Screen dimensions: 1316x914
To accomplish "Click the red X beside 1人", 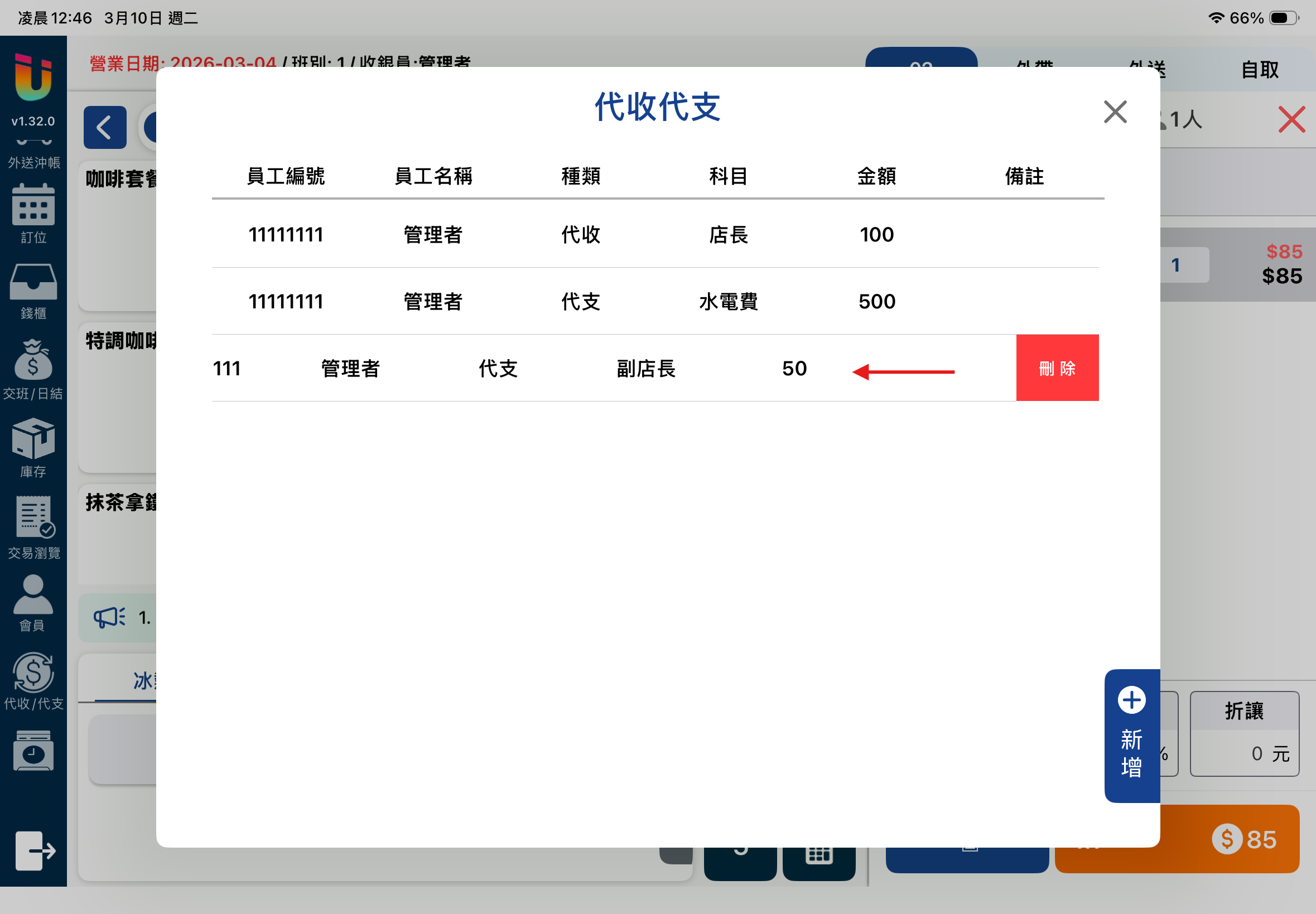I will click(x=1291, y=120).
